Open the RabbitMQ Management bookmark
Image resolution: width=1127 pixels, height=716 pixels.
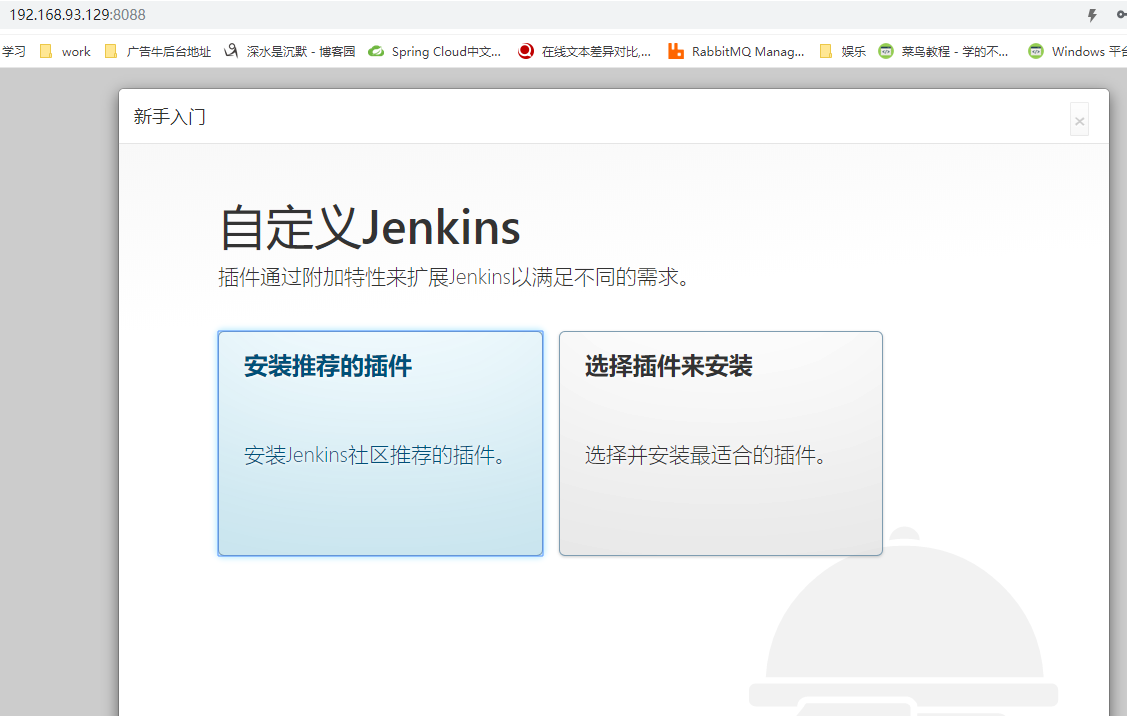coord(736,52)
